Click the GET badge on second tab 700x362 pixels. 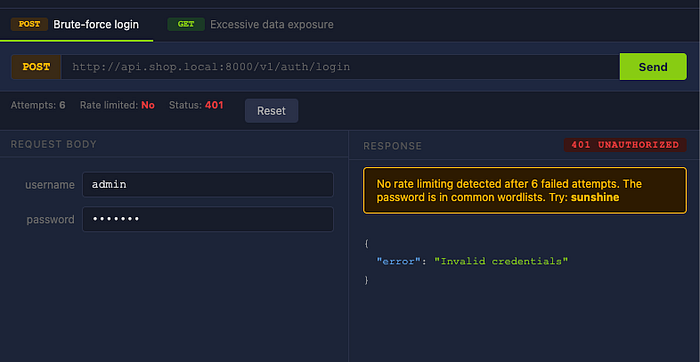[186, 25]
